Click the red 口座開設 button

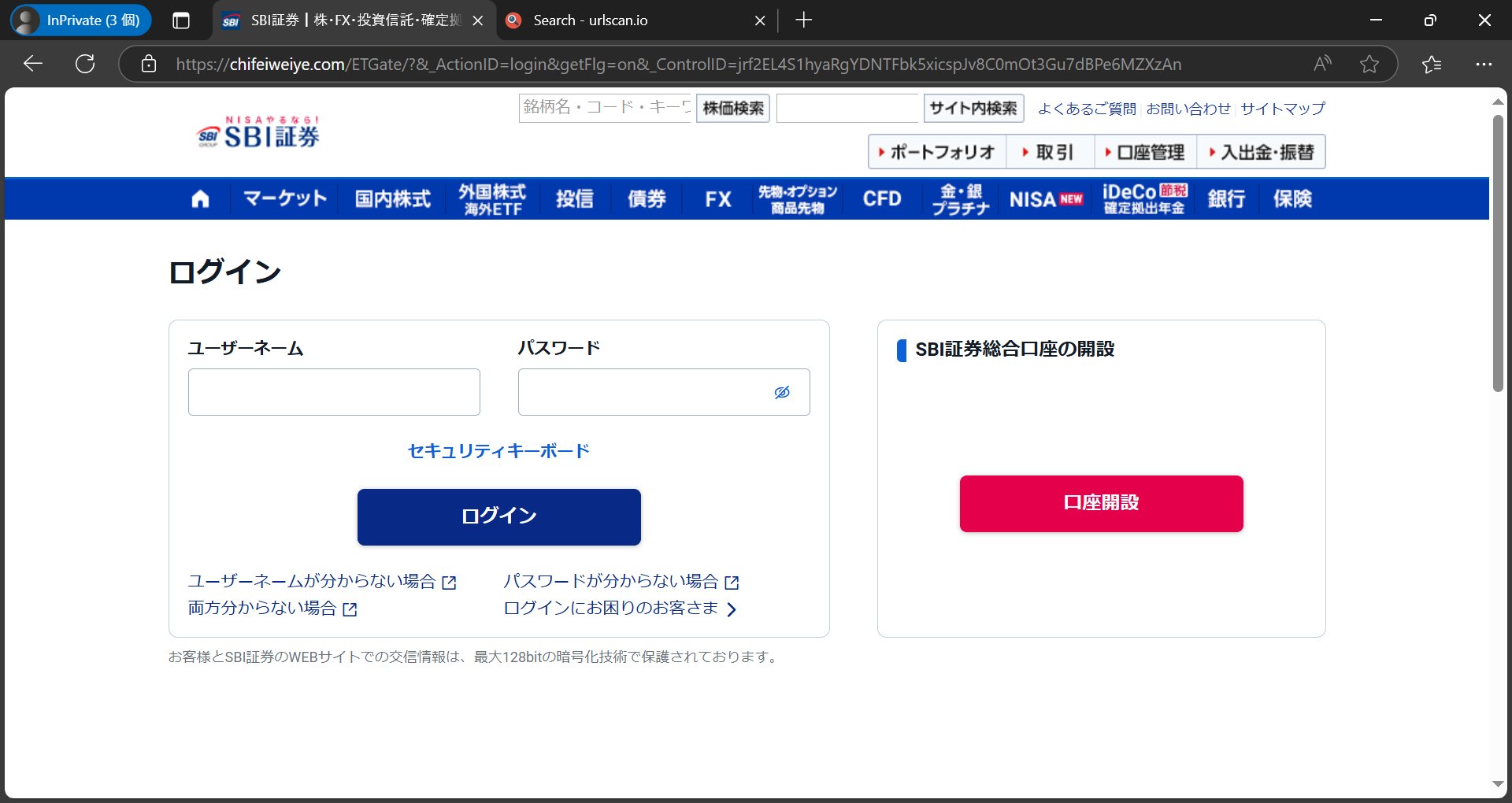[x=1102, y=503]
